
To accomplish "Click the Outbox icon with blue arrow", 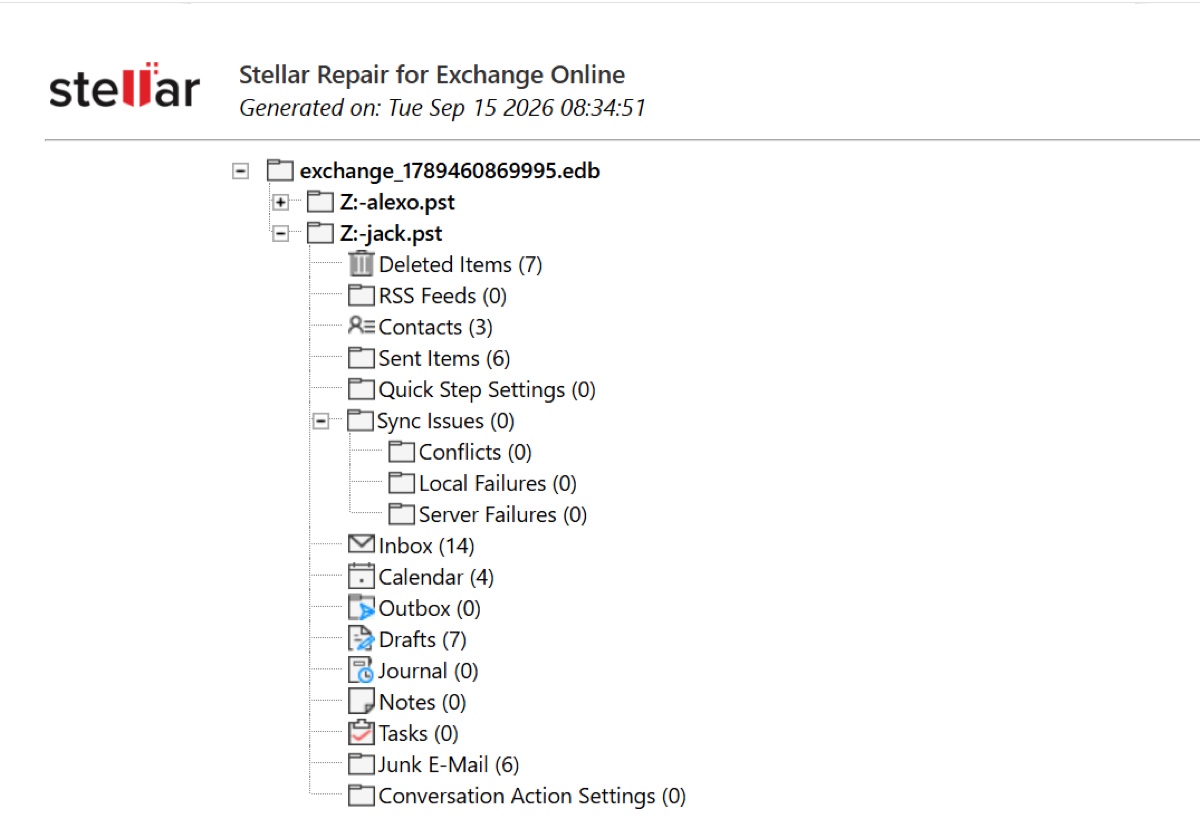I will 361,608.
